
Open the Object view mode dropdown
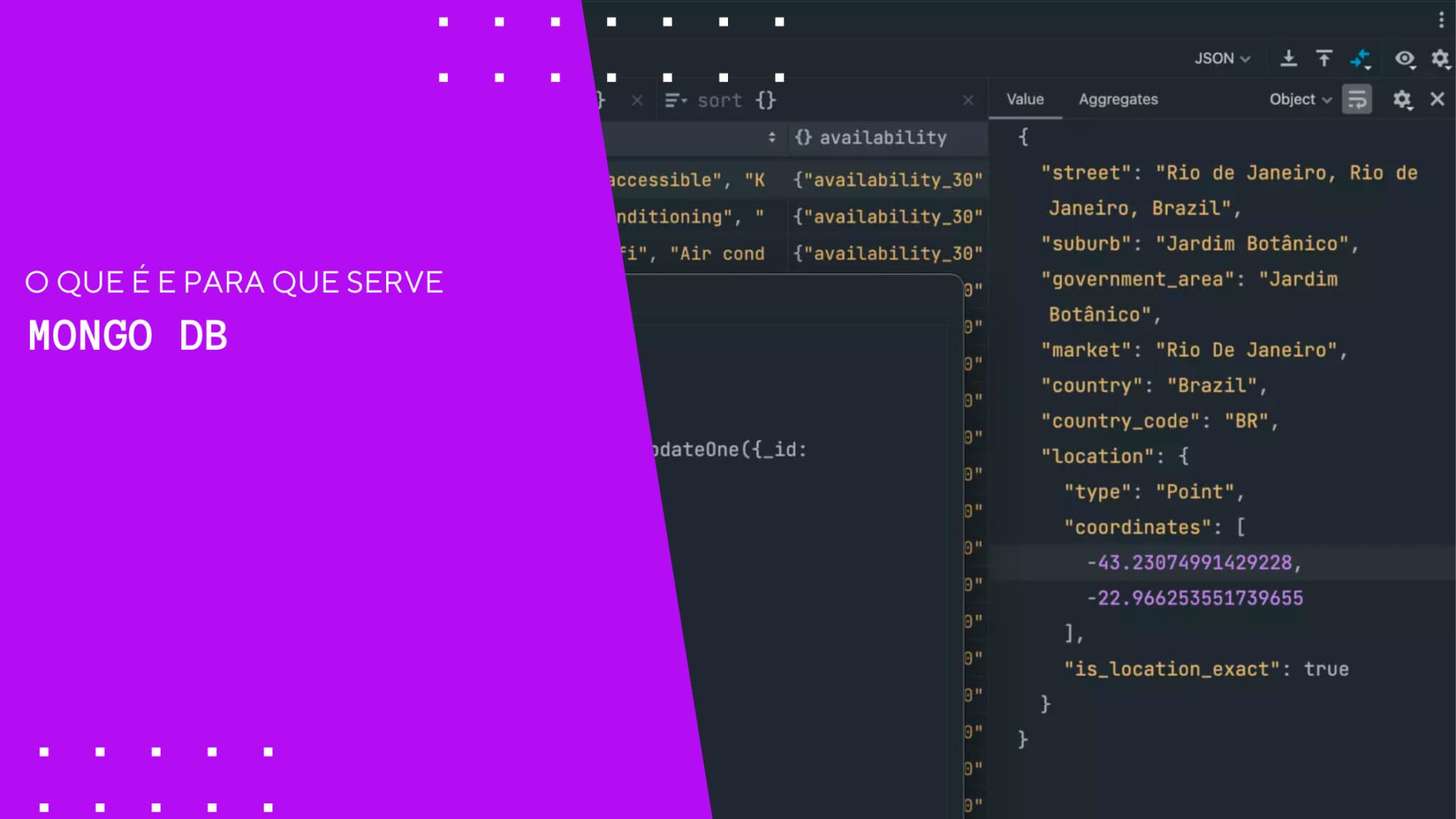[x=1300, y=100]
